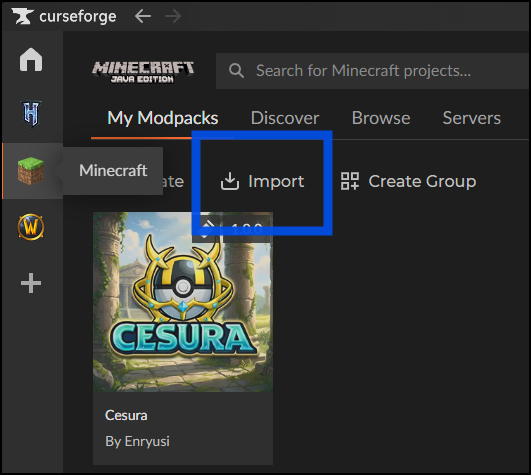Switch to the My Modpacks tab

(x=163, y=118)
